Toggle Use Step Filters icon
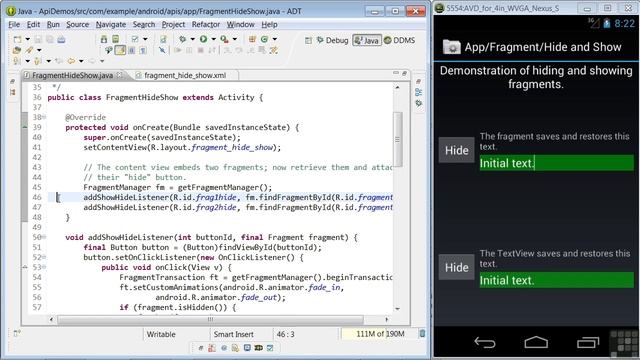The height and width of the screenshot is (360, 640). [x=273, y=50]
